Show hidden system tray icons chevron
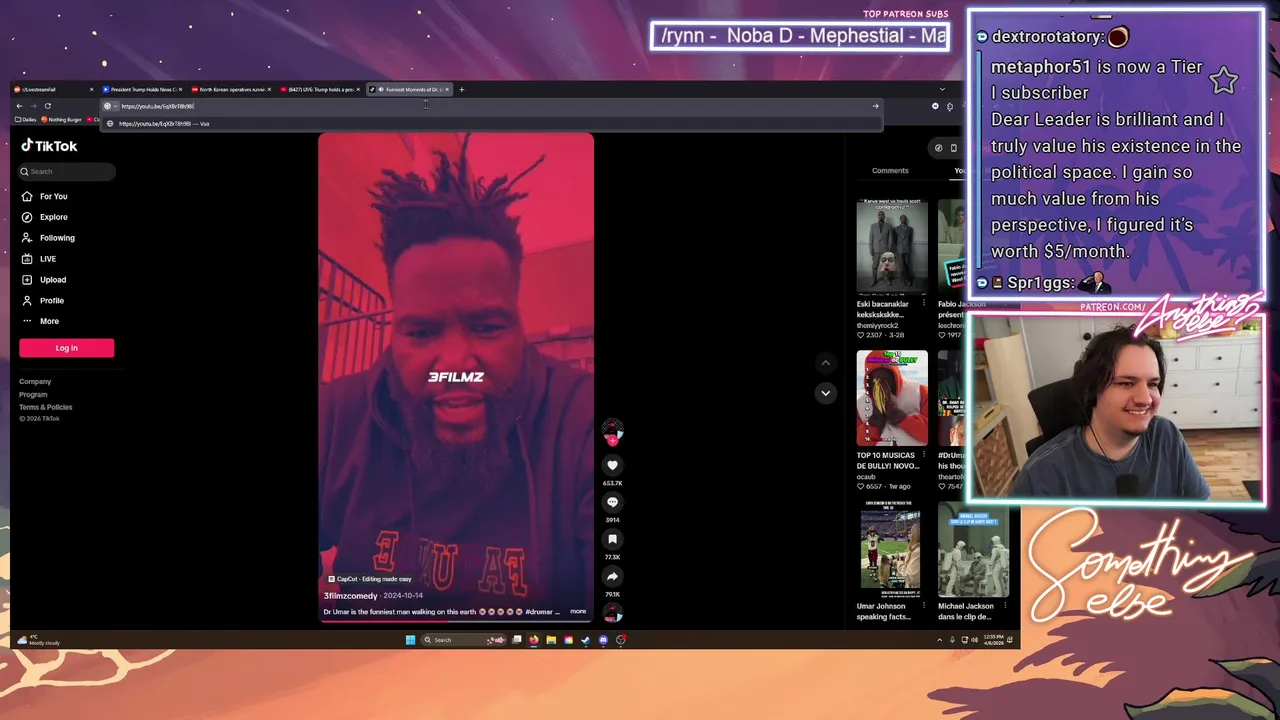This screenshot has height=720, width=1280. [939, 640]
